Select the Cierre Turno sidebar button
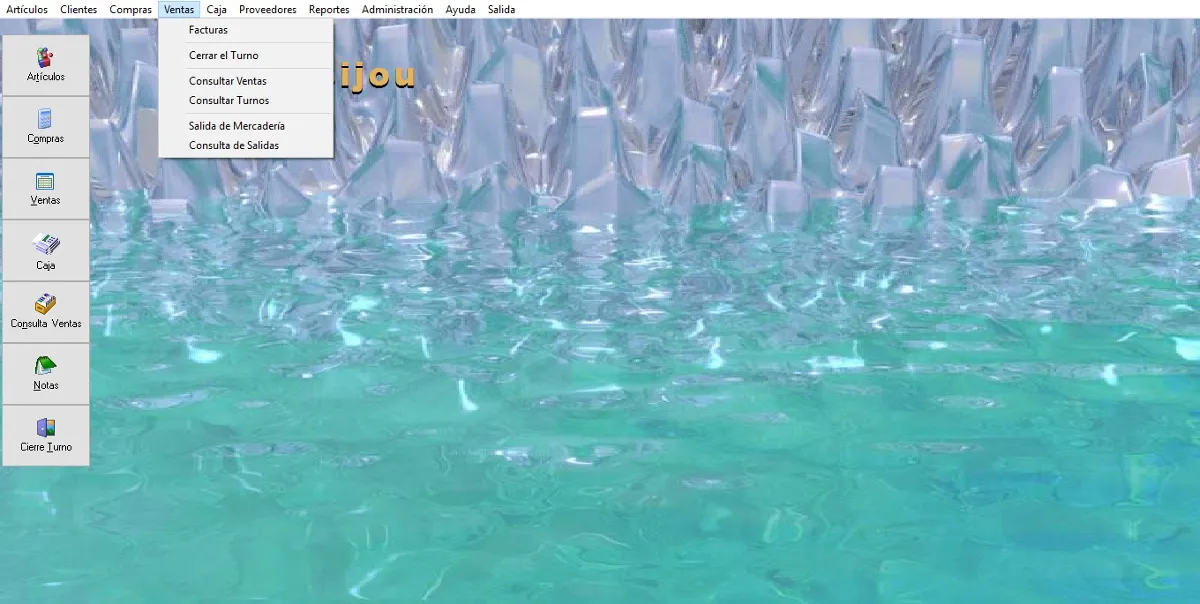The height and width of the screenshot is (604, 1200). click(46, 436)
